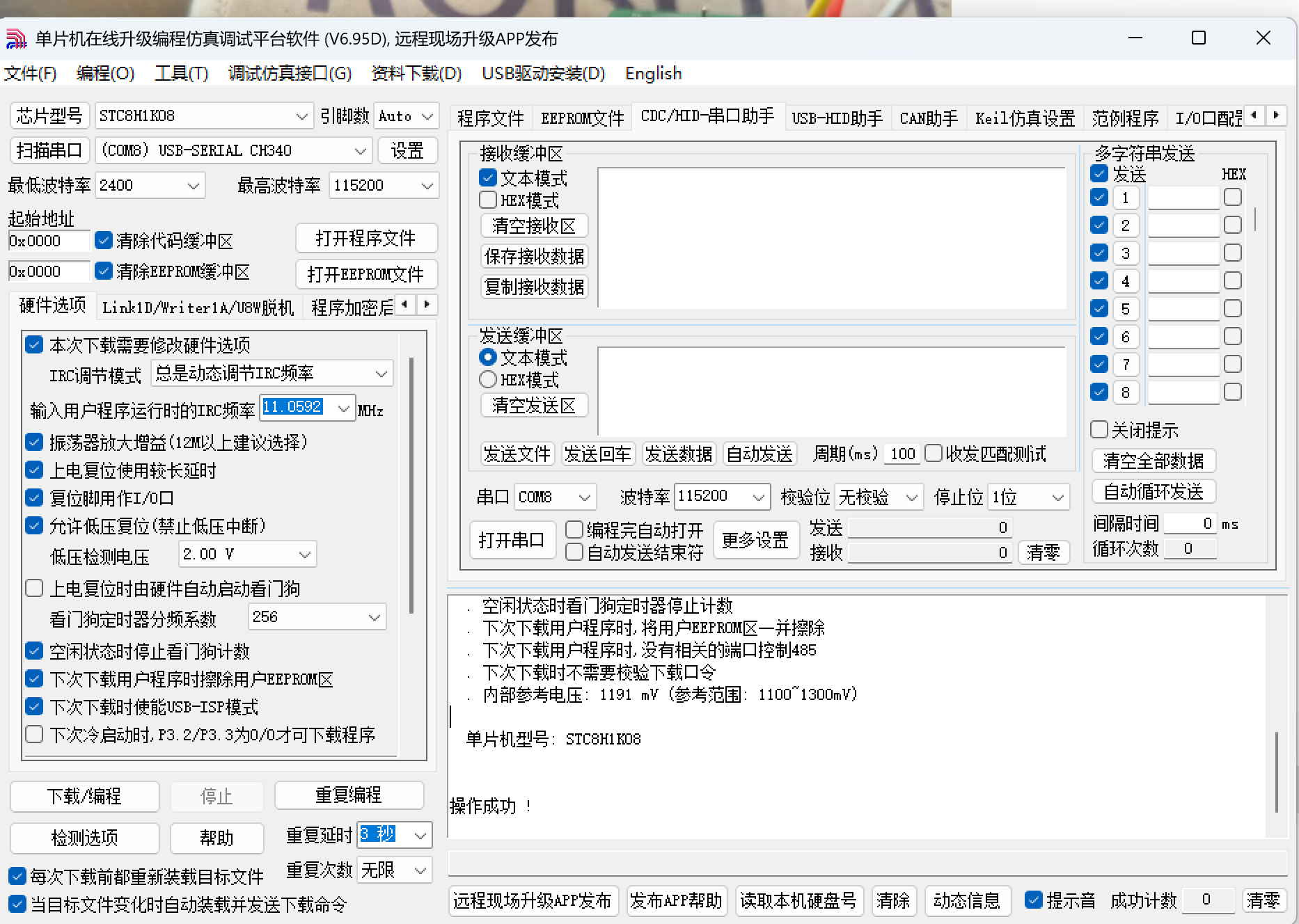Screen dimensions: 1299x924
Task: Open the Link1D/Writer1A/U8W脱机 tab
Action: coord(198,308)
